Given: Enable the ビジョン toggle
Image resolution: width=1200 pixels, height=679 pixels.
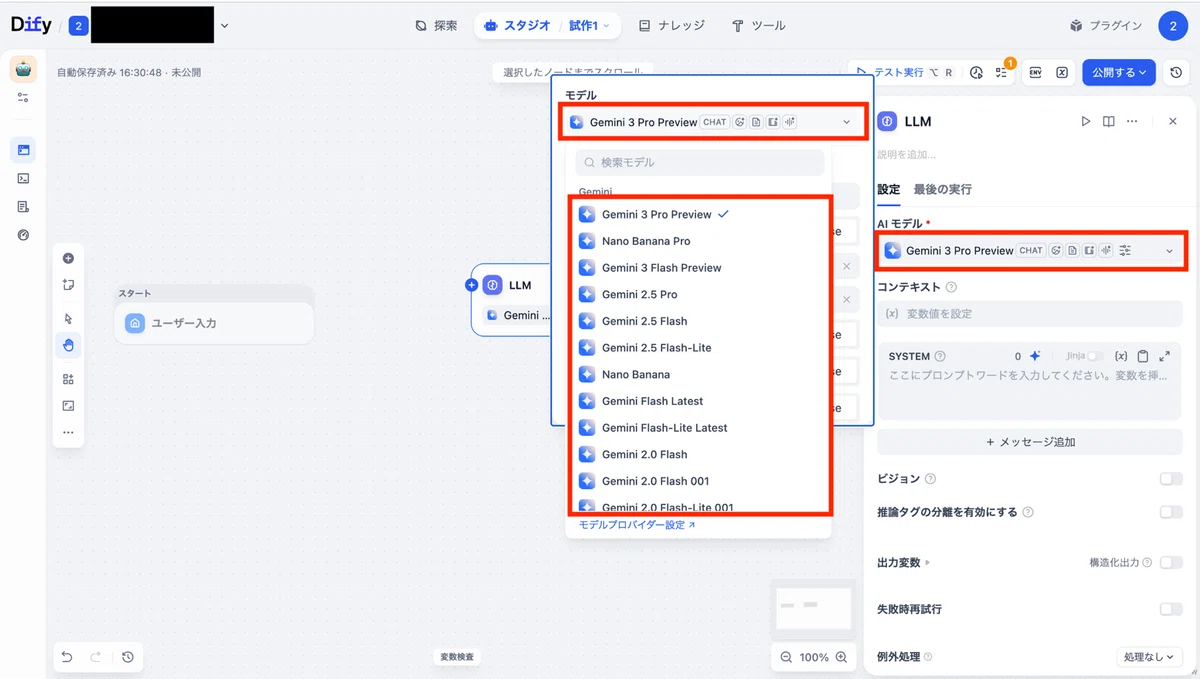Looking at the screenshot, I should point(1171,479).
